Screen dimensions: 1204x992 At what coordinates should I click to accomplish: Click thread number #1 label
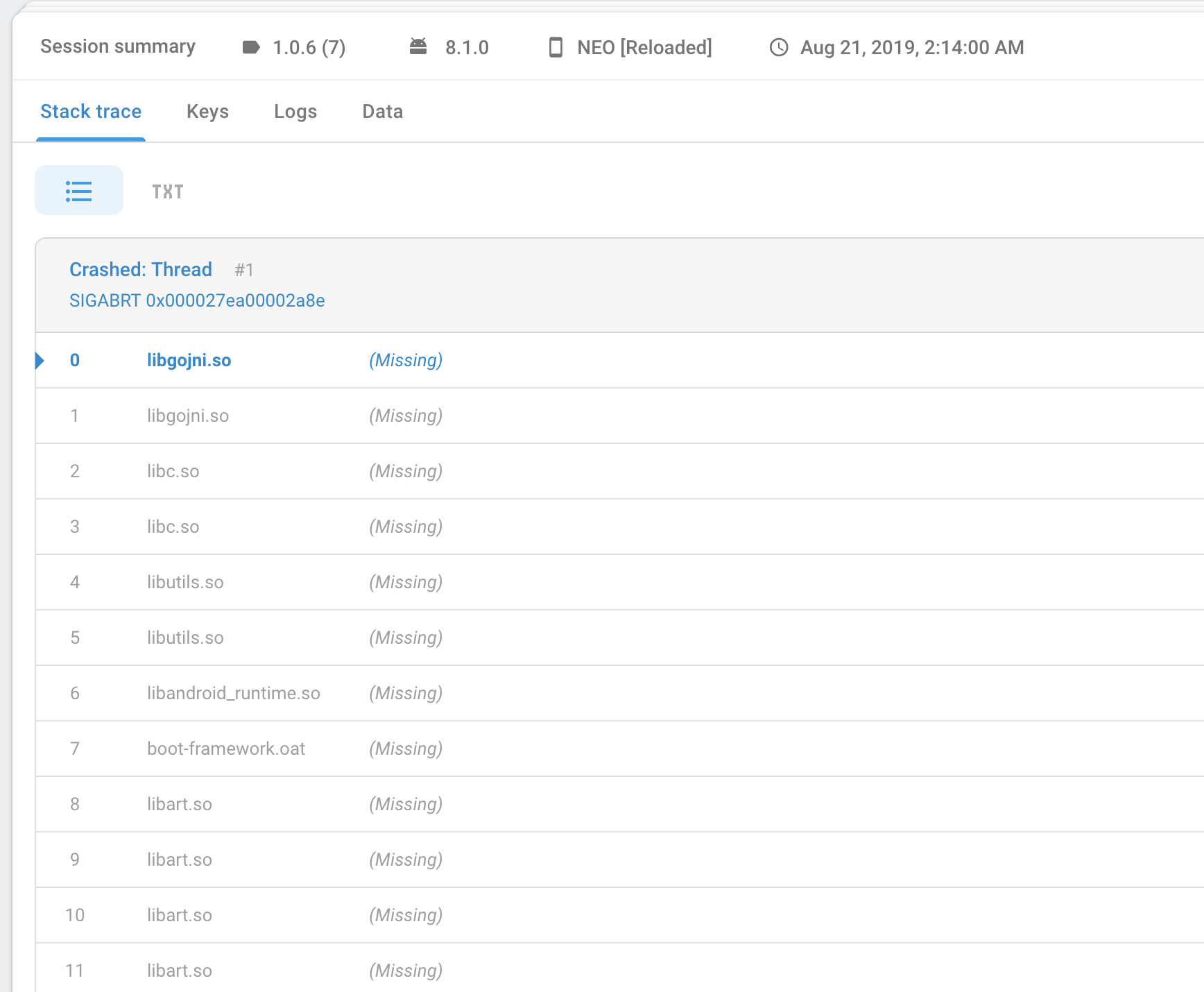(244, 270)
